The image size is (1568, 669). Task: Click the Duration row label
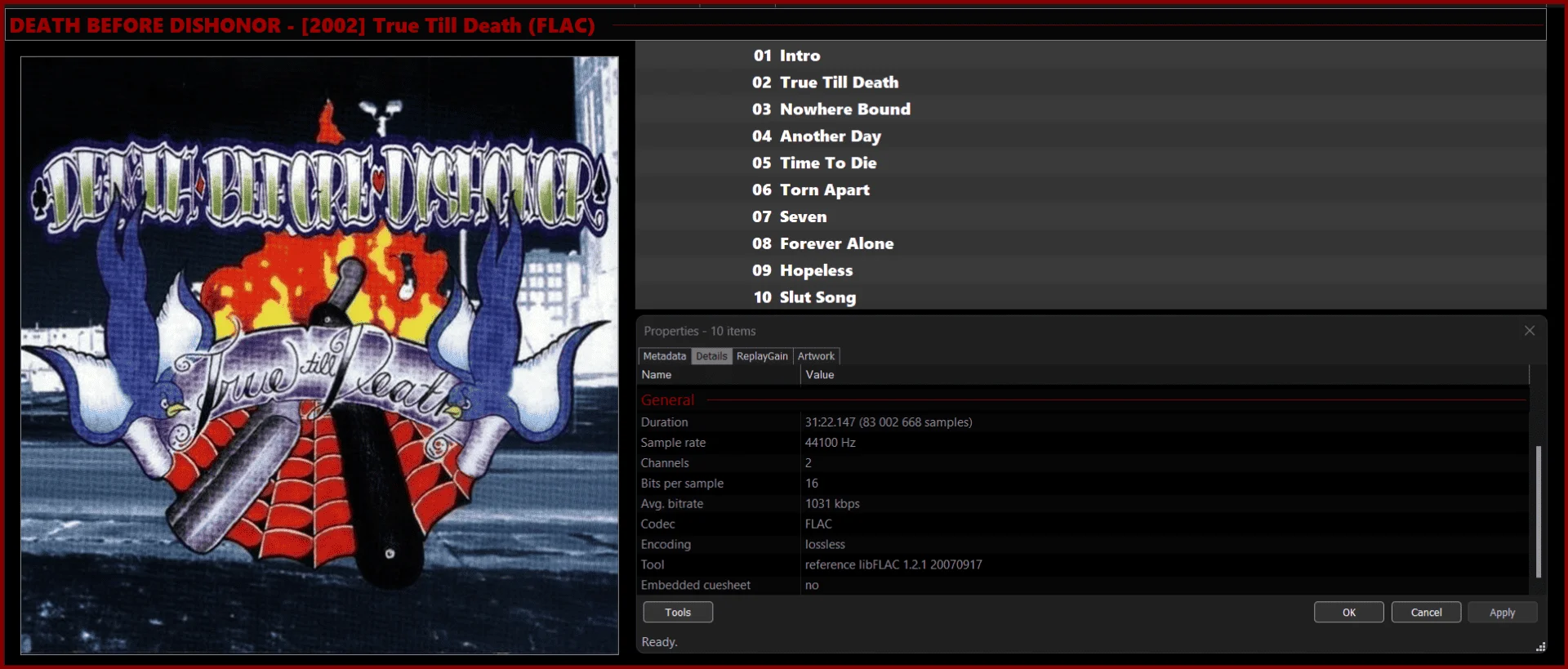pos(664,422)
